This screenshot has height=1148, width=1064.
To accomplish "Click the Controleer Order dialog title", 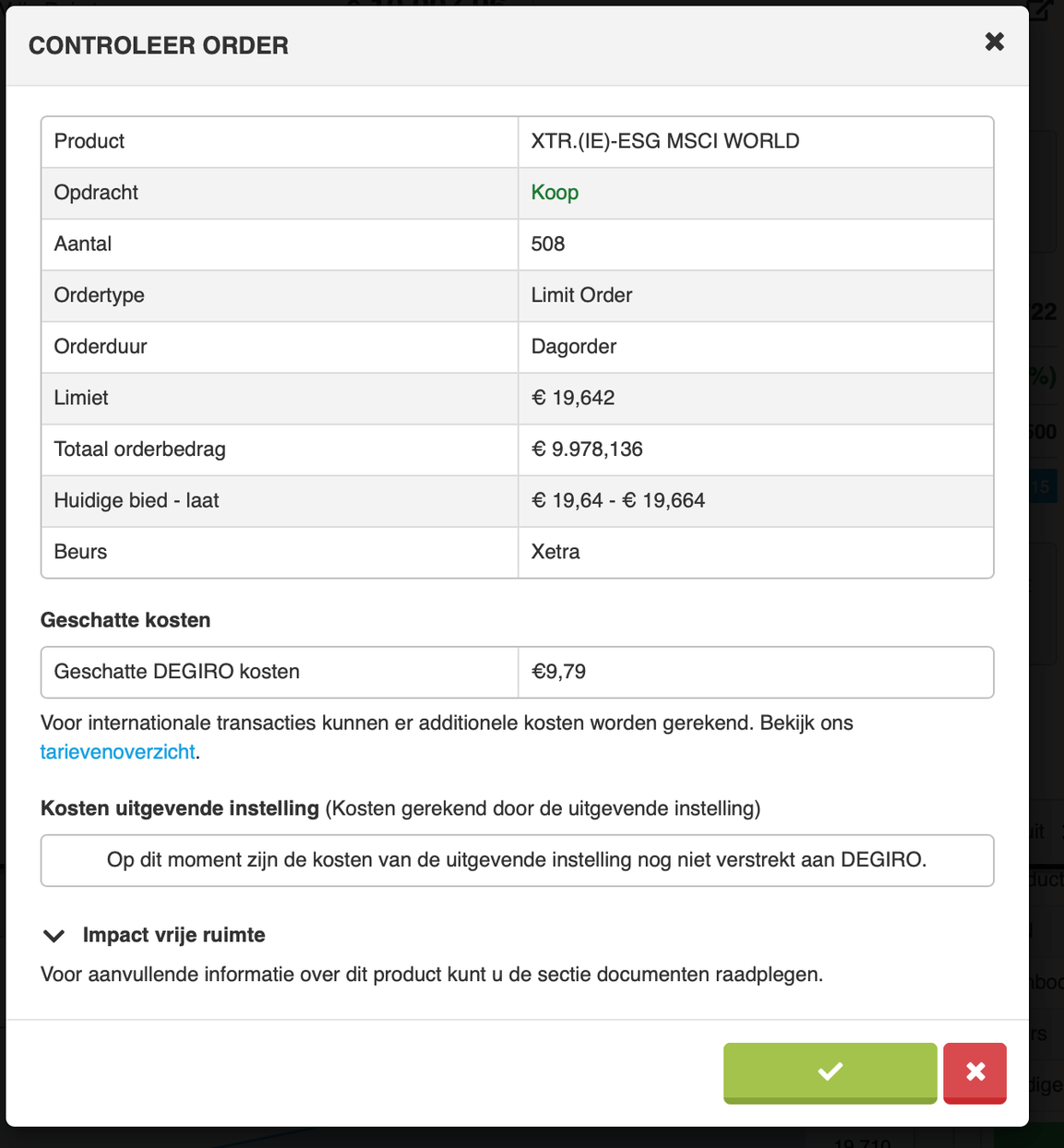I will click(x=159, y=45).
